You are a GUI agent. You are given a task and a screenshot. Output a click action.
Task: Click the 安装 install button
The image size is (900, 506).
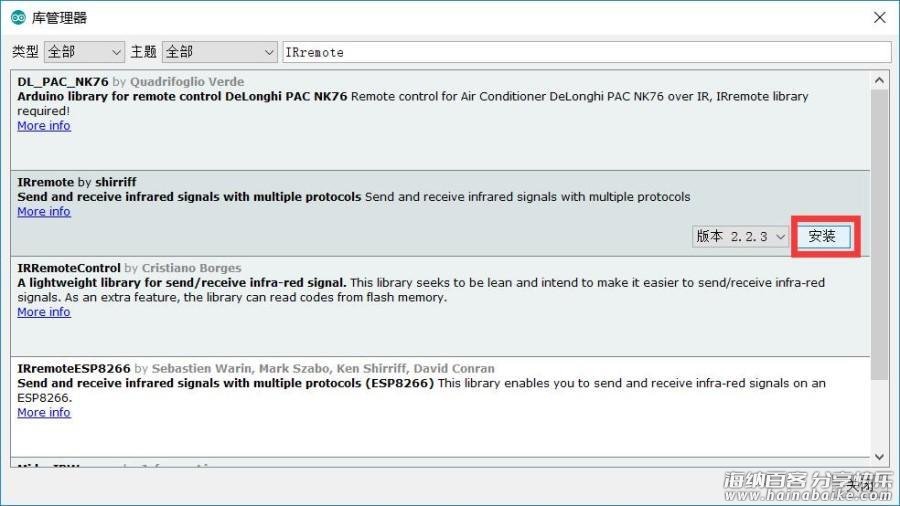[x=823, y=236]
